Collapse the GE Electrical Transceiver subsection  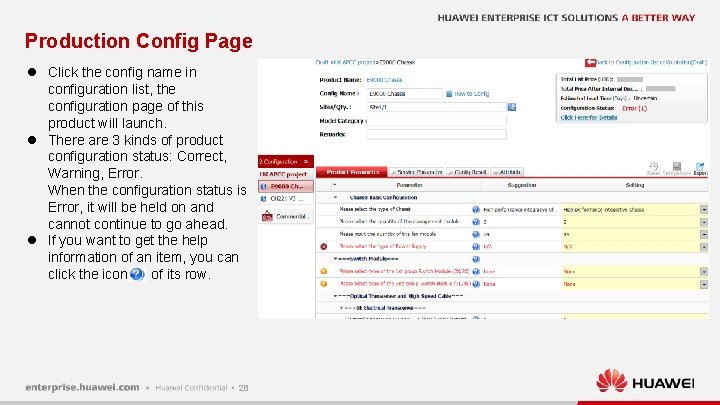pyautogui.click(x=342, y=308)
